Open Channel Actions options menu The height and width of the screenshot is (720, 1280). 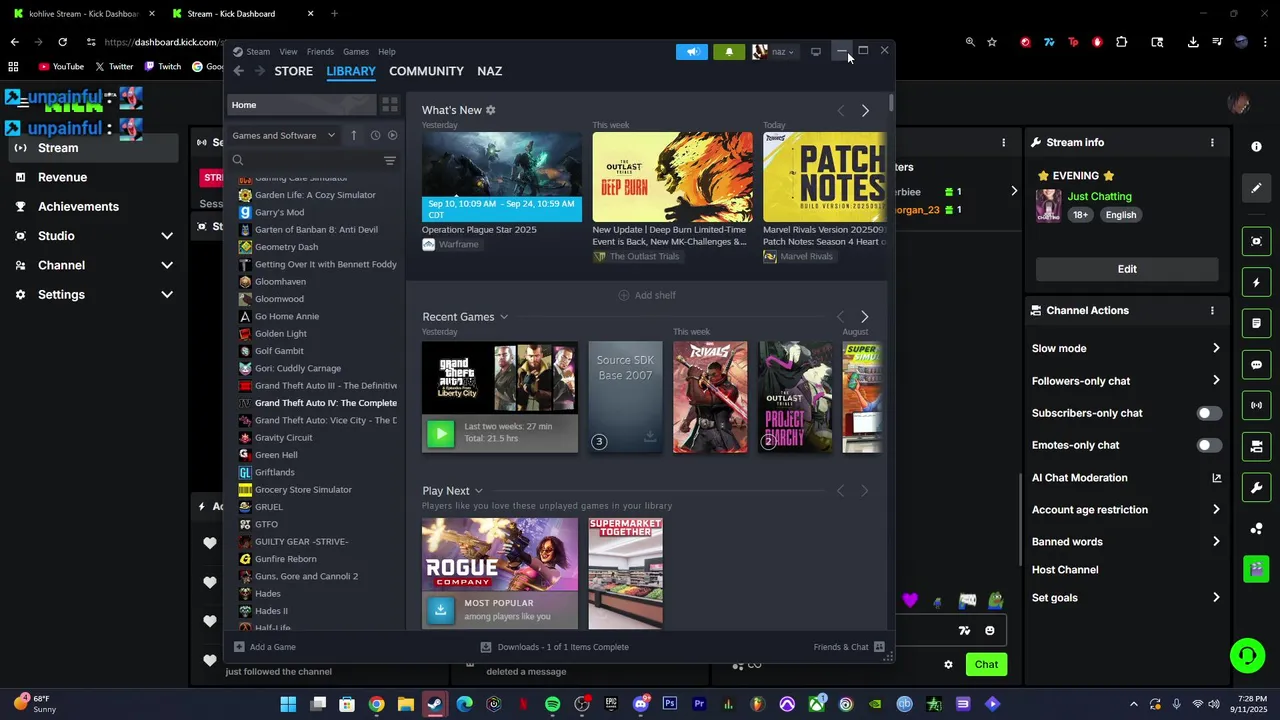tap(1212, 311)
